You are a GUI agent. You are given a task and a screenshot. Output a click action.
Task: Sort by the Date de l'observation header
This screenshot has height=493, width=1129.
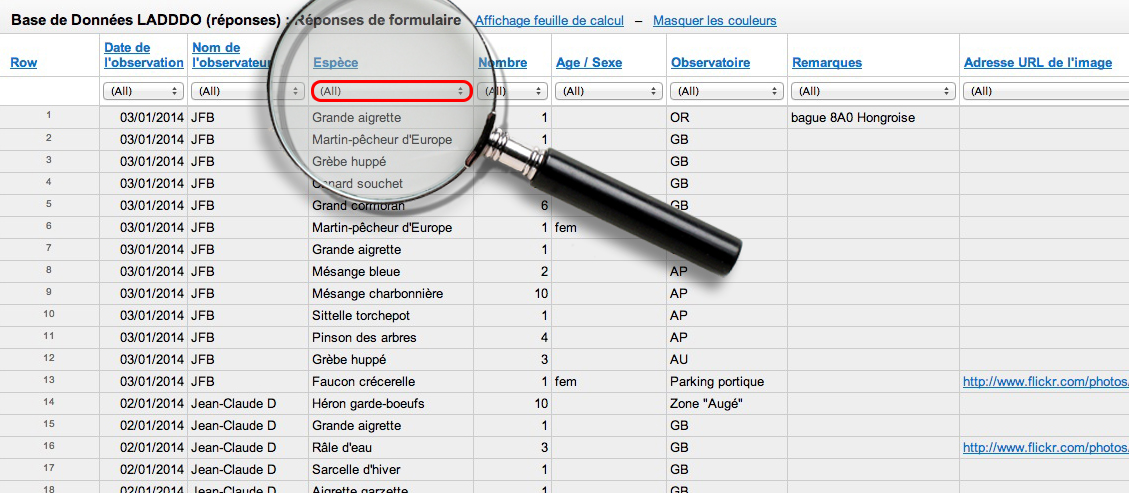(x=143, y=55)
